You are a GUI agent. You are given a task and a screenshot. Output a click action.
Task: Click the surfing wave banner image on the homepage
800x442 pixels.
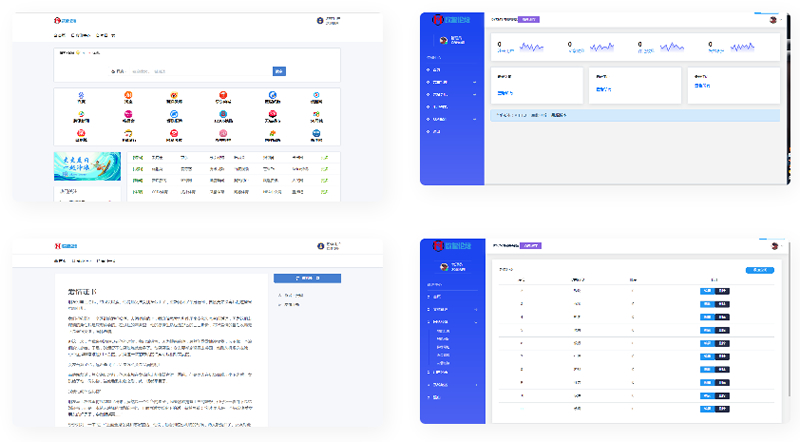(88, 166)
